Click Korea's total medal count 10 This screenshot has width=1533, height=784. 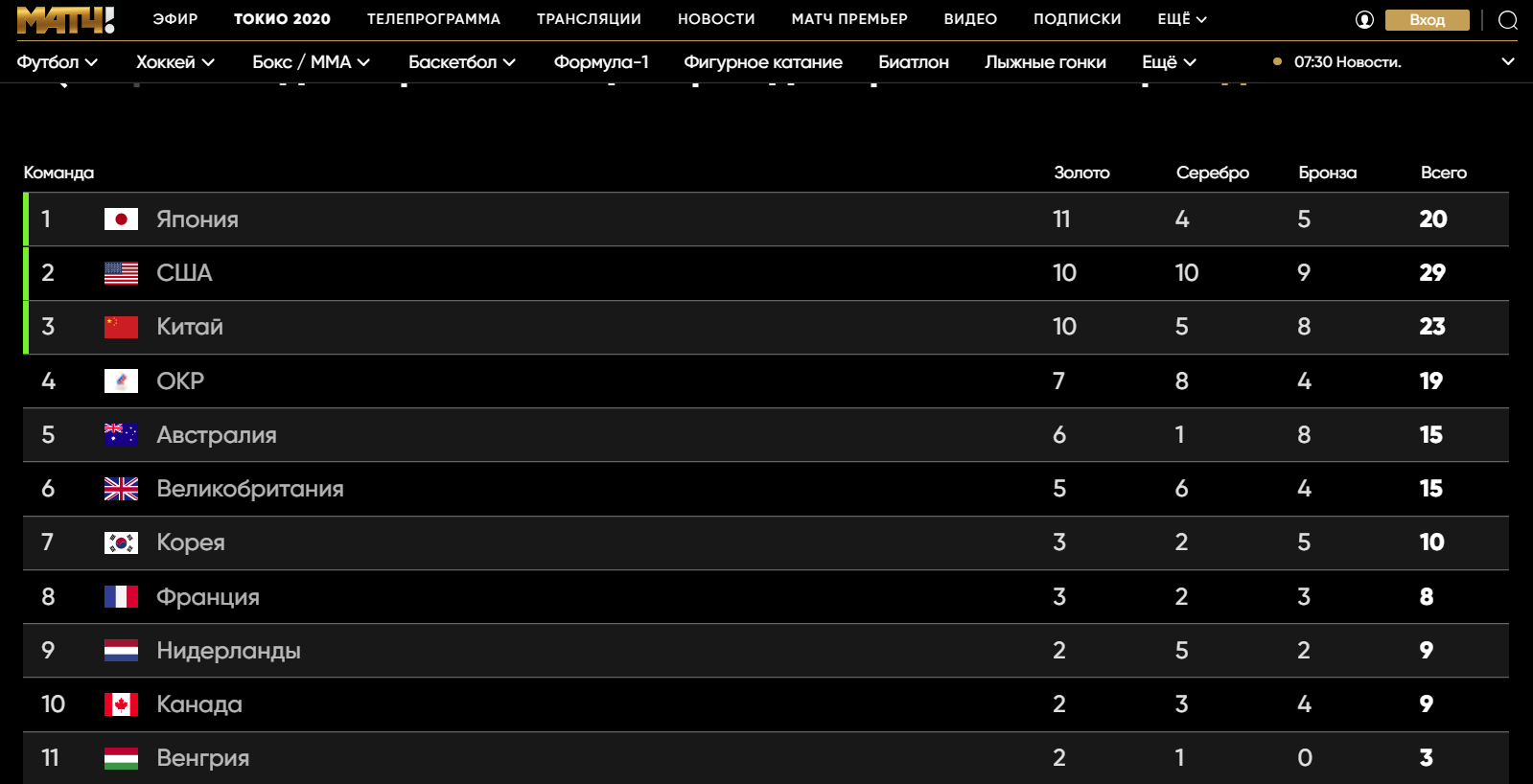pyautogui.click(x=1431, y=542)
